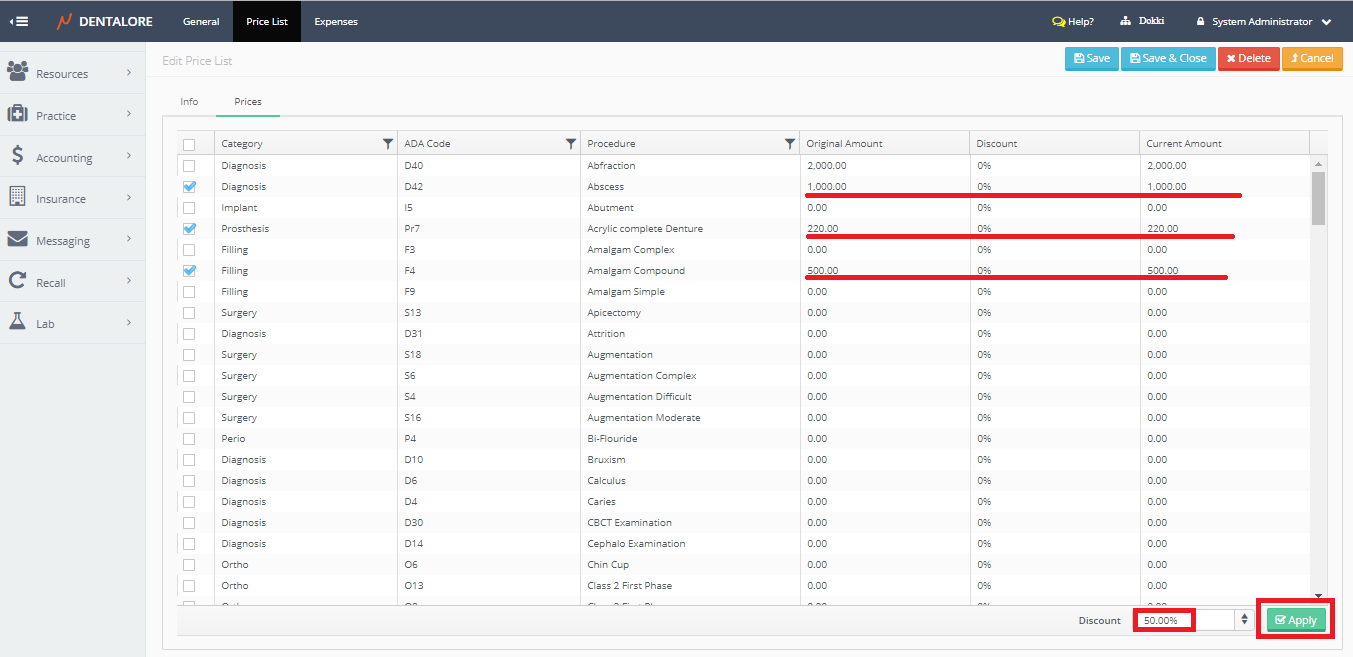Click the sidebar collapse hamburger icon

(x=18, y=21)
